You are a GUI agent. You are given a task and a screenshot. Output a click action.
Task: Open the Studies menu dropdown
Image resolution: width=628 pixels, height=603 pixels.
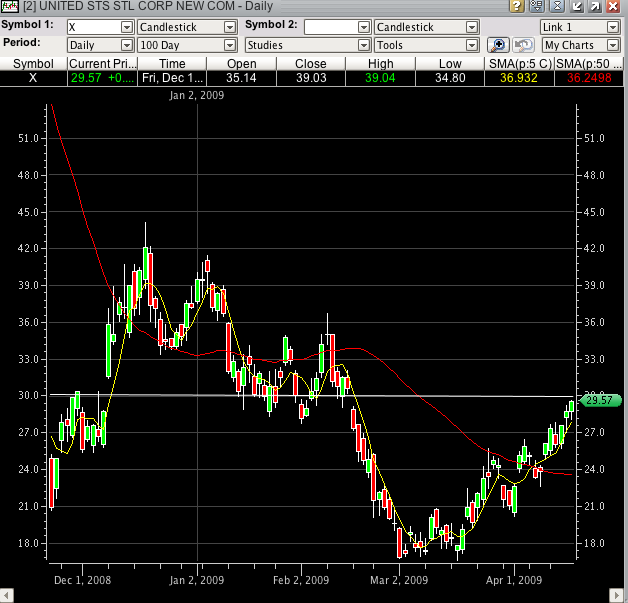click(x=364, y=45)
